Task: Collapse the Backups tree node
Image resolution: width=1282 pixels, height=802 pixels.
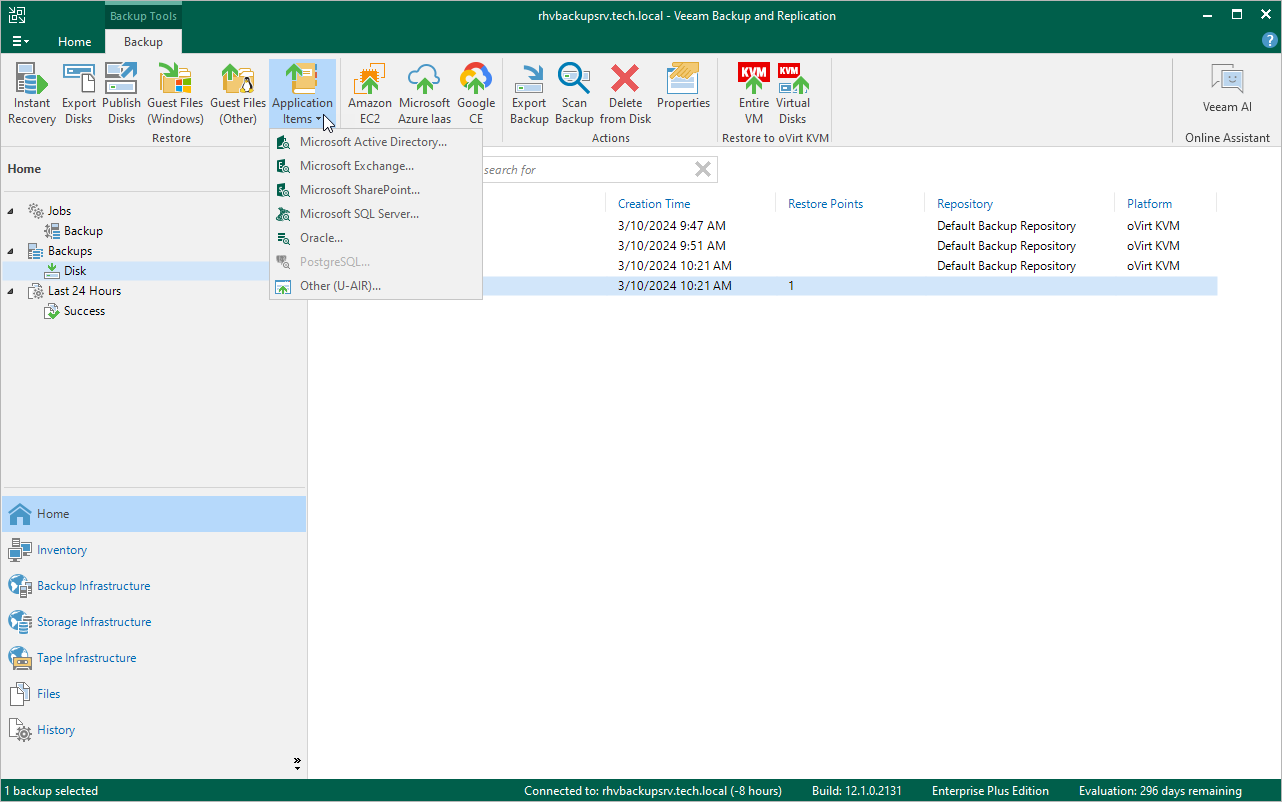Action: click(11, 251)
